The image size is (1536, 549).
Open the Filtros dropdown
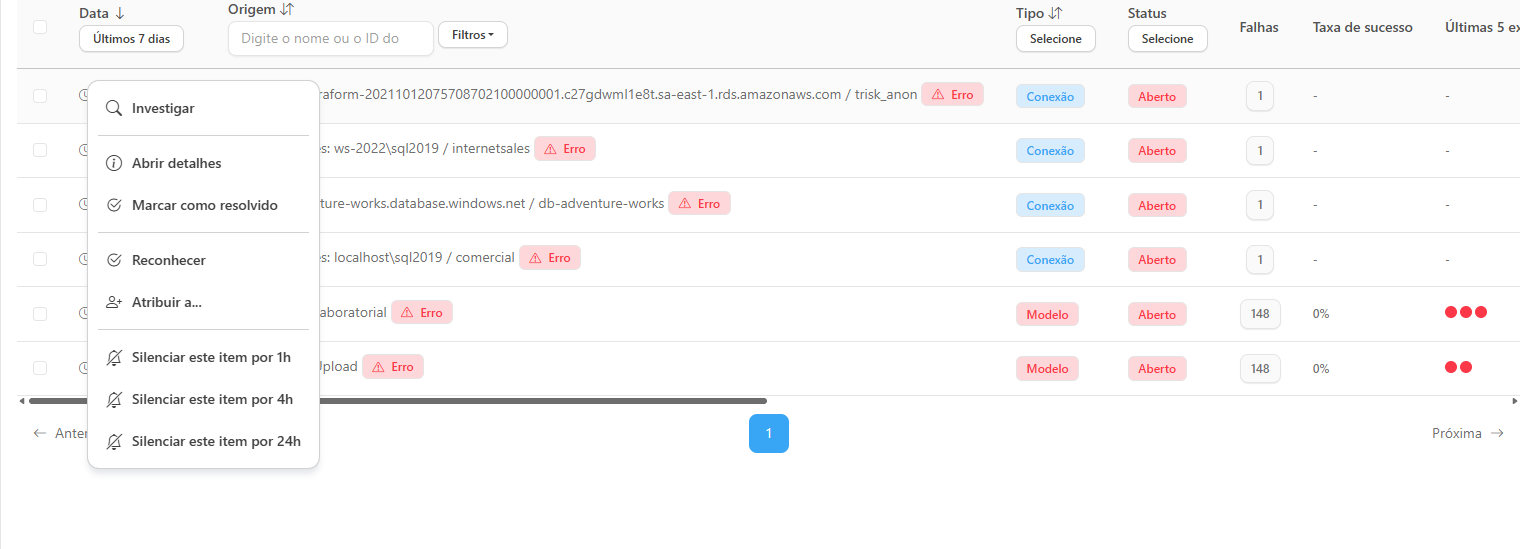click(x=473, y=35)
